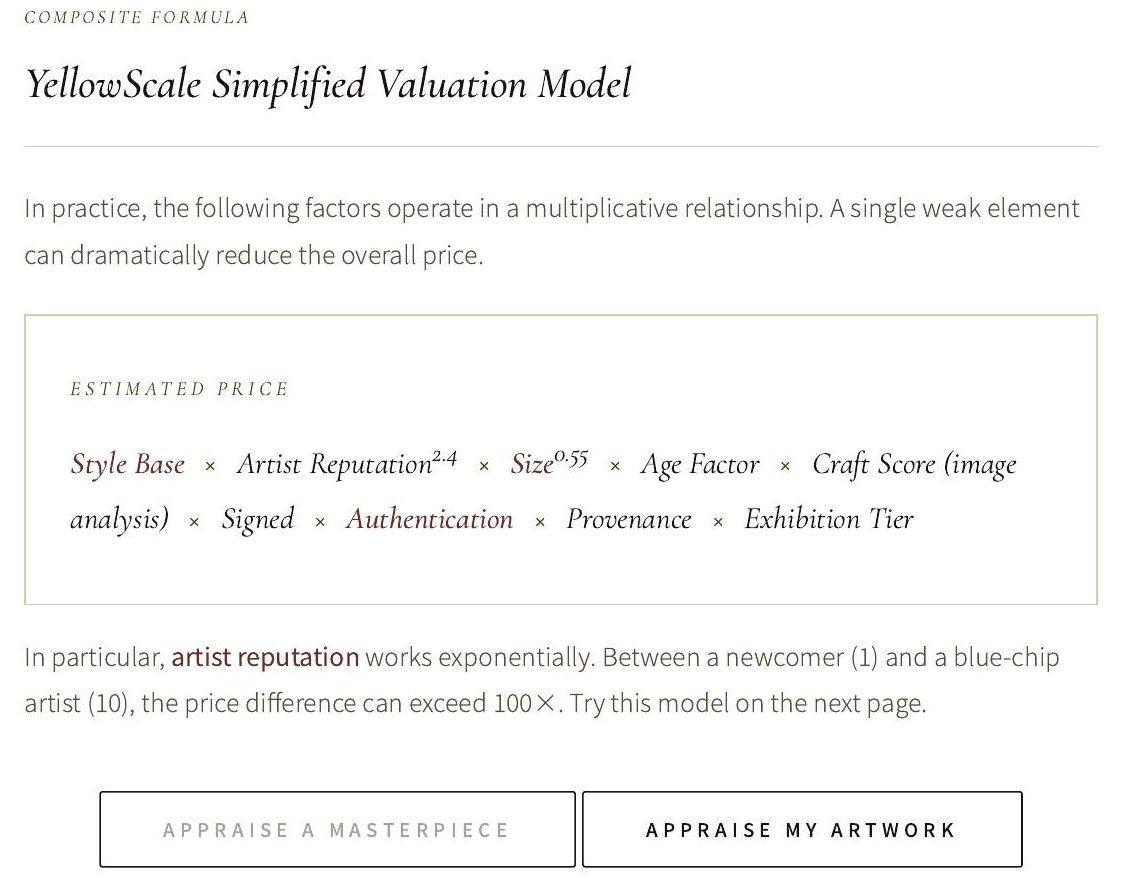Click the Appraise a Masterpiece button

click(x=337, y=829)
